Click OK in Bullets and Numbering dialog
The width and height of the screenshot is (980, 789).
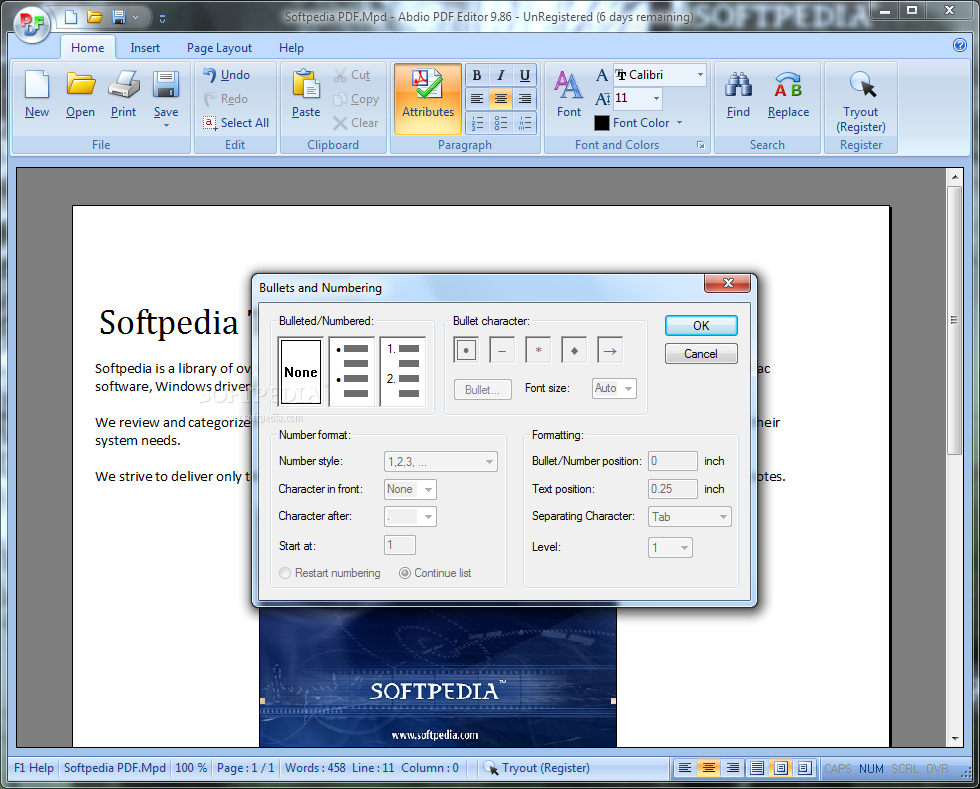tap(701, 326)
